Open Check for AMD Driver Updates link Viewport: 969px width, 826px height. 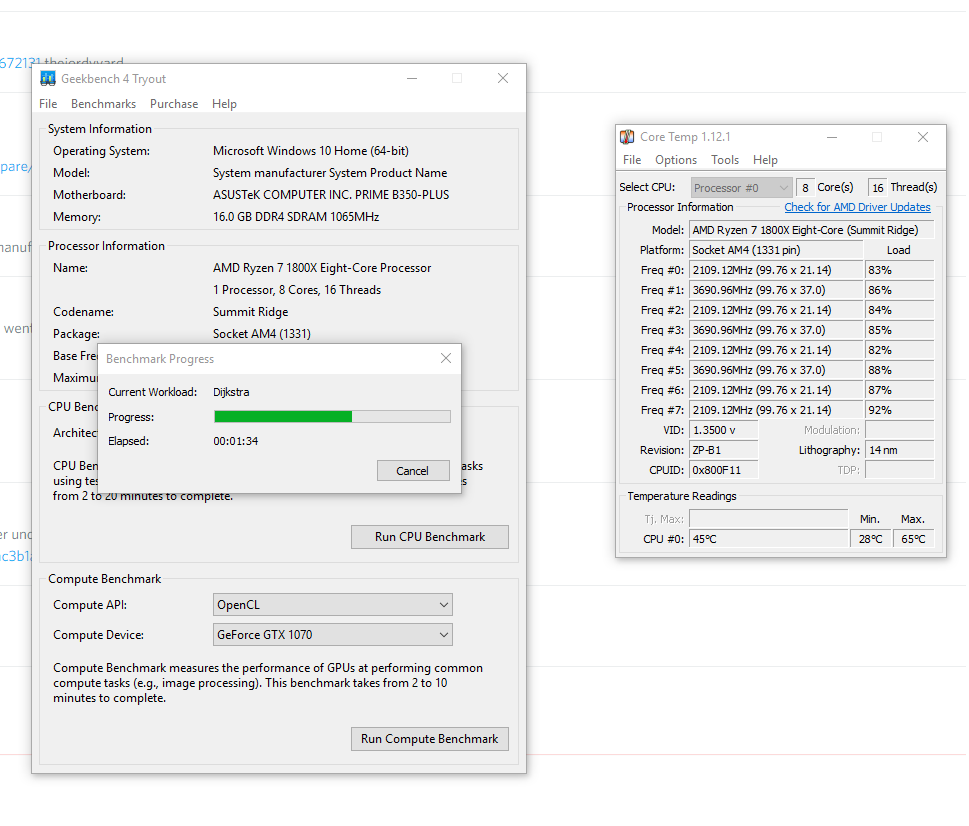(x=857, y=207)
